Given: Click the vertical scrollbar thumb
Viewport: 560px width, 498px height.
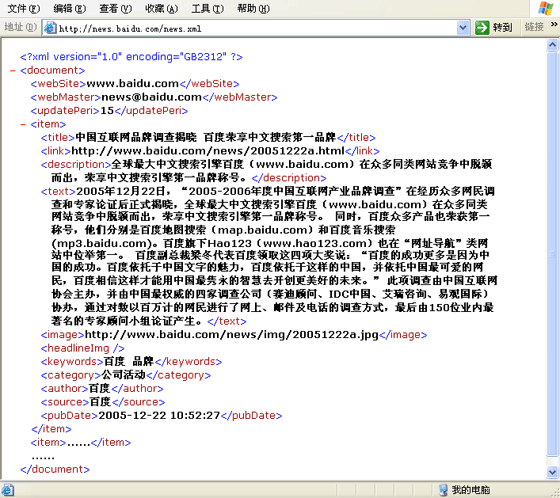Looking at the screenshot, I should click(x=552, y=254).
